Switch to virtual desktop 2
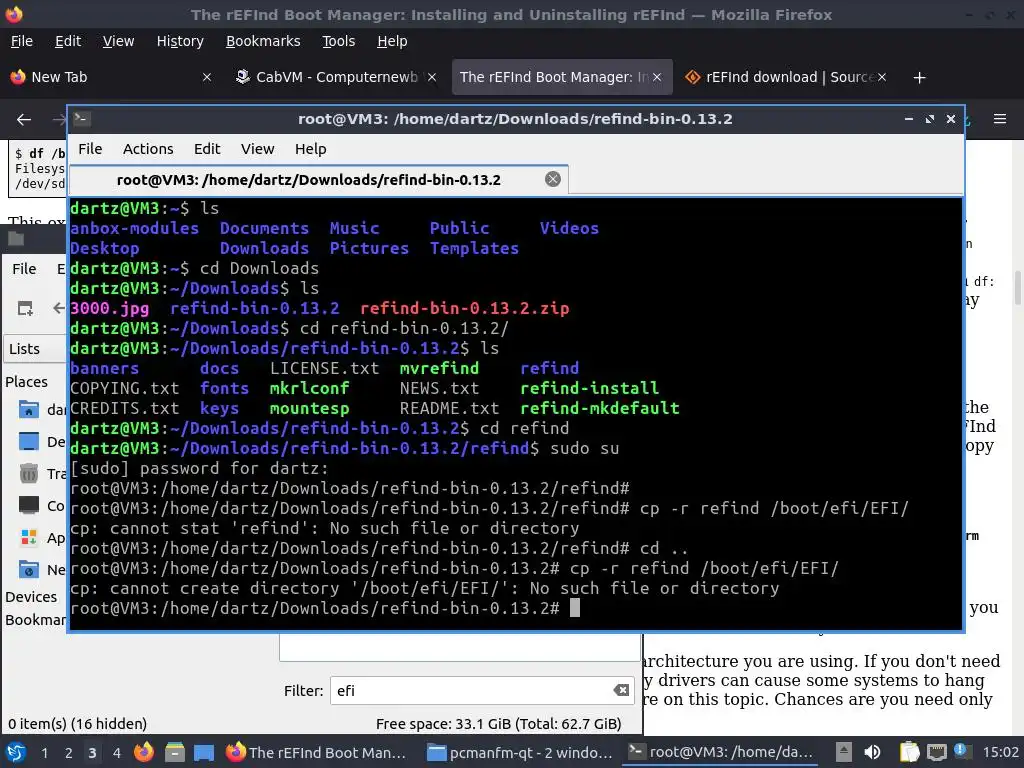The width and height of the screenshot is (1024, 768). [69, 753]
